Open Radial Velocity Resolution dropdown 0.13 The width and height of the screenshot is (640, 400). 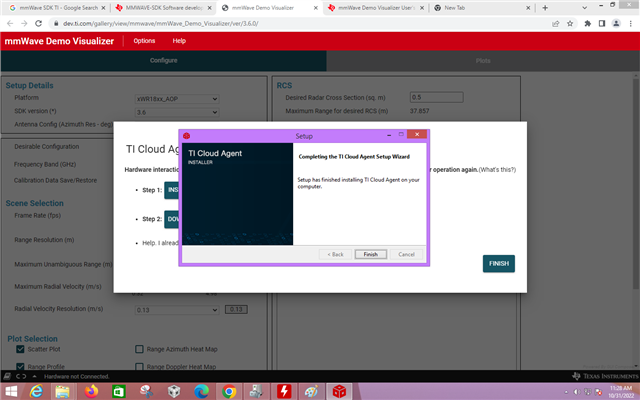177,310
